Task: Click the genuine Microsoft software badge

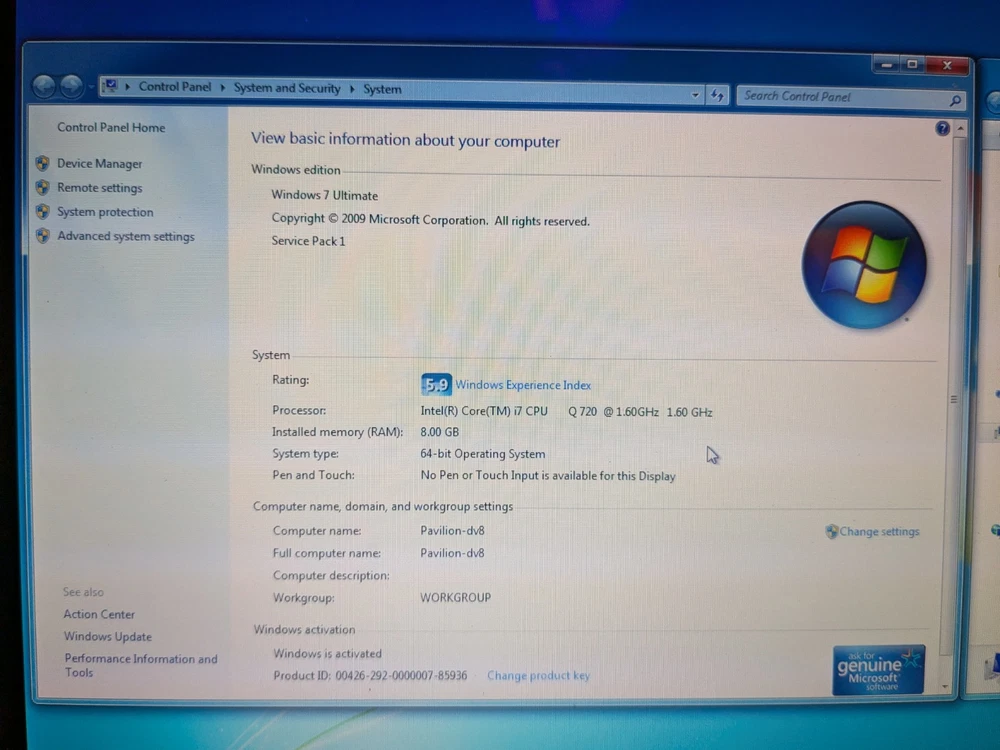Action: pos(878,669)
